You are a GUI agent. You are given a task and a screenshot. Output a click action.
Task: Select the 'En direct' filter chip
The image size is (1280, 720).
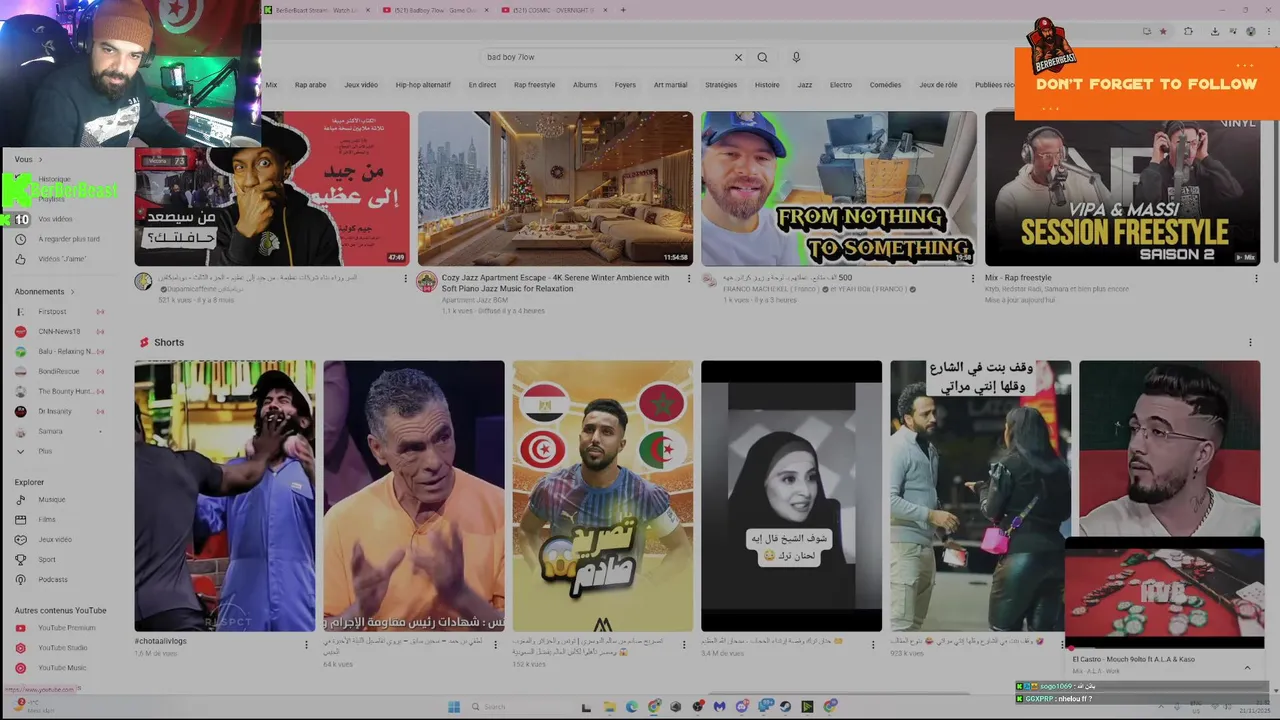tap(482, 85)
